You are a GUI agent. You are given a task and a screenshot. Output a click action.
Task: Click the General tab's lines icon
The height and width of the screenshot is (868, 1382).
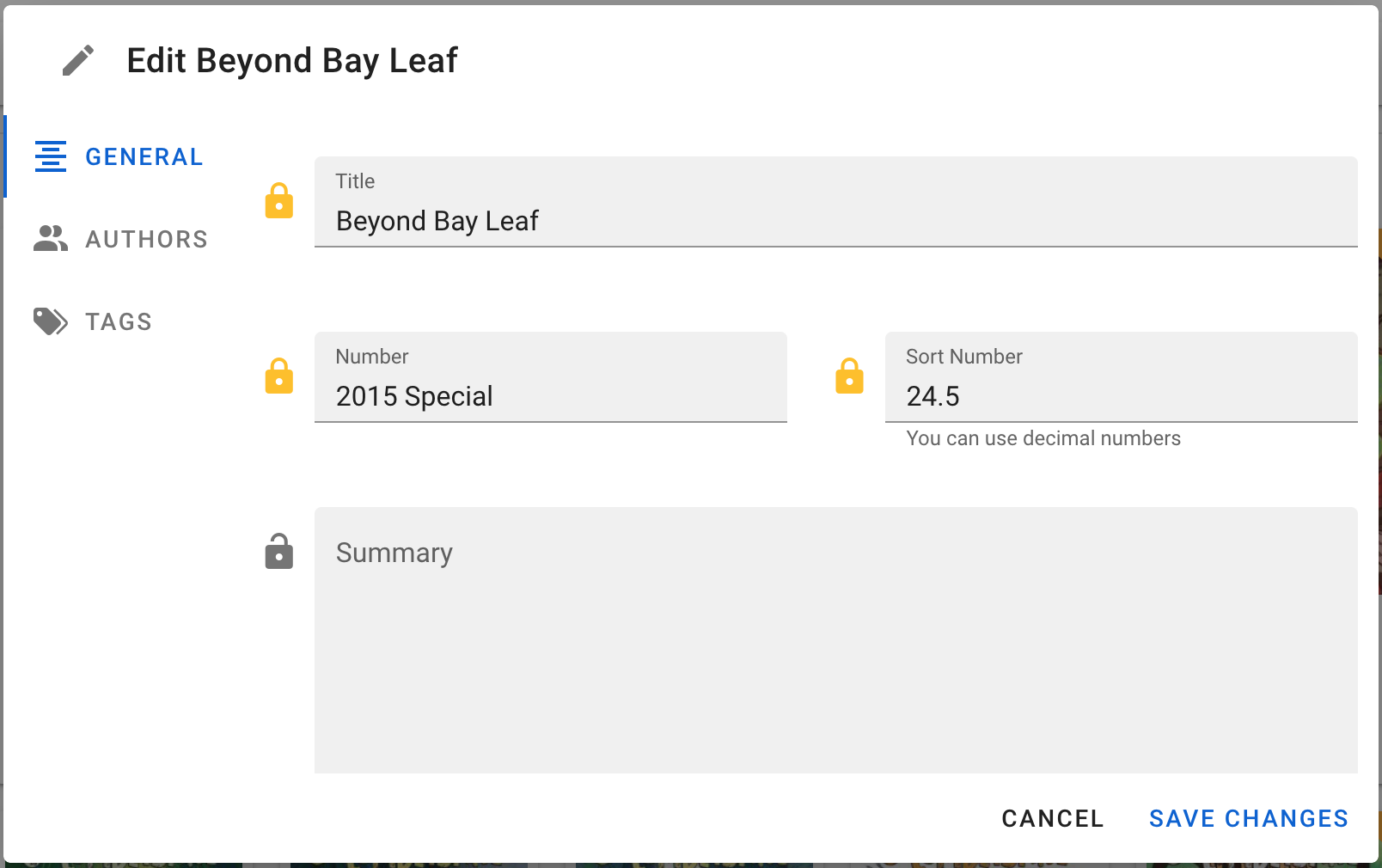(x=51, y=156)
